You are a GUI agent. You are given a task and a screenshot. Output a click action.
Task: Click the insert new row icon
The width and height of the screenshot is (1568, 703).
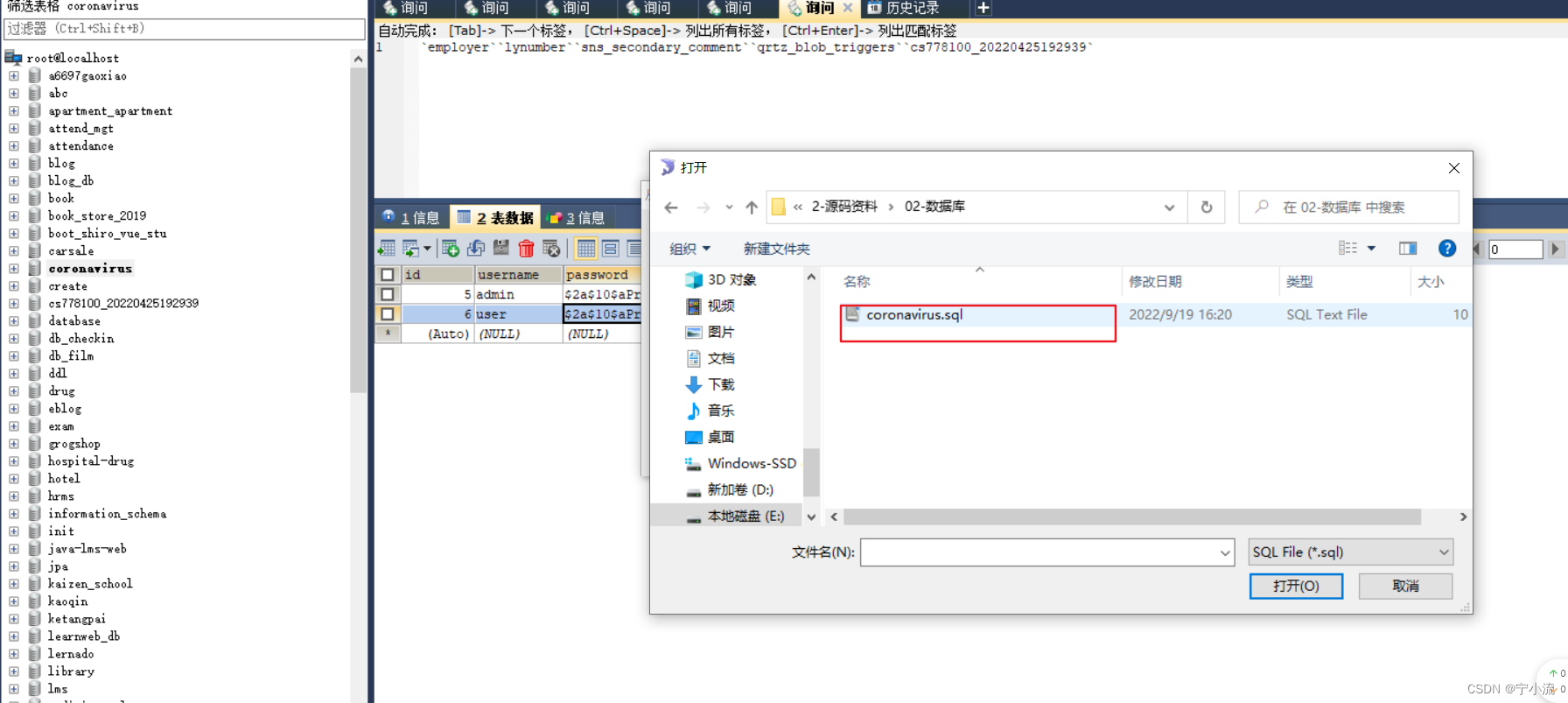451,249
